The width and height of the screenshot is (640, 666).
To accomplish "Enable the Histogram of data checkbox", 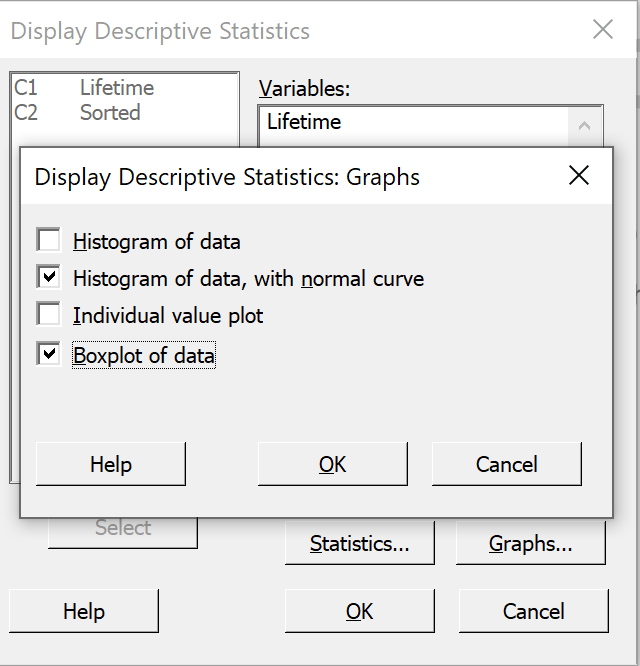I will pos(48,240).
